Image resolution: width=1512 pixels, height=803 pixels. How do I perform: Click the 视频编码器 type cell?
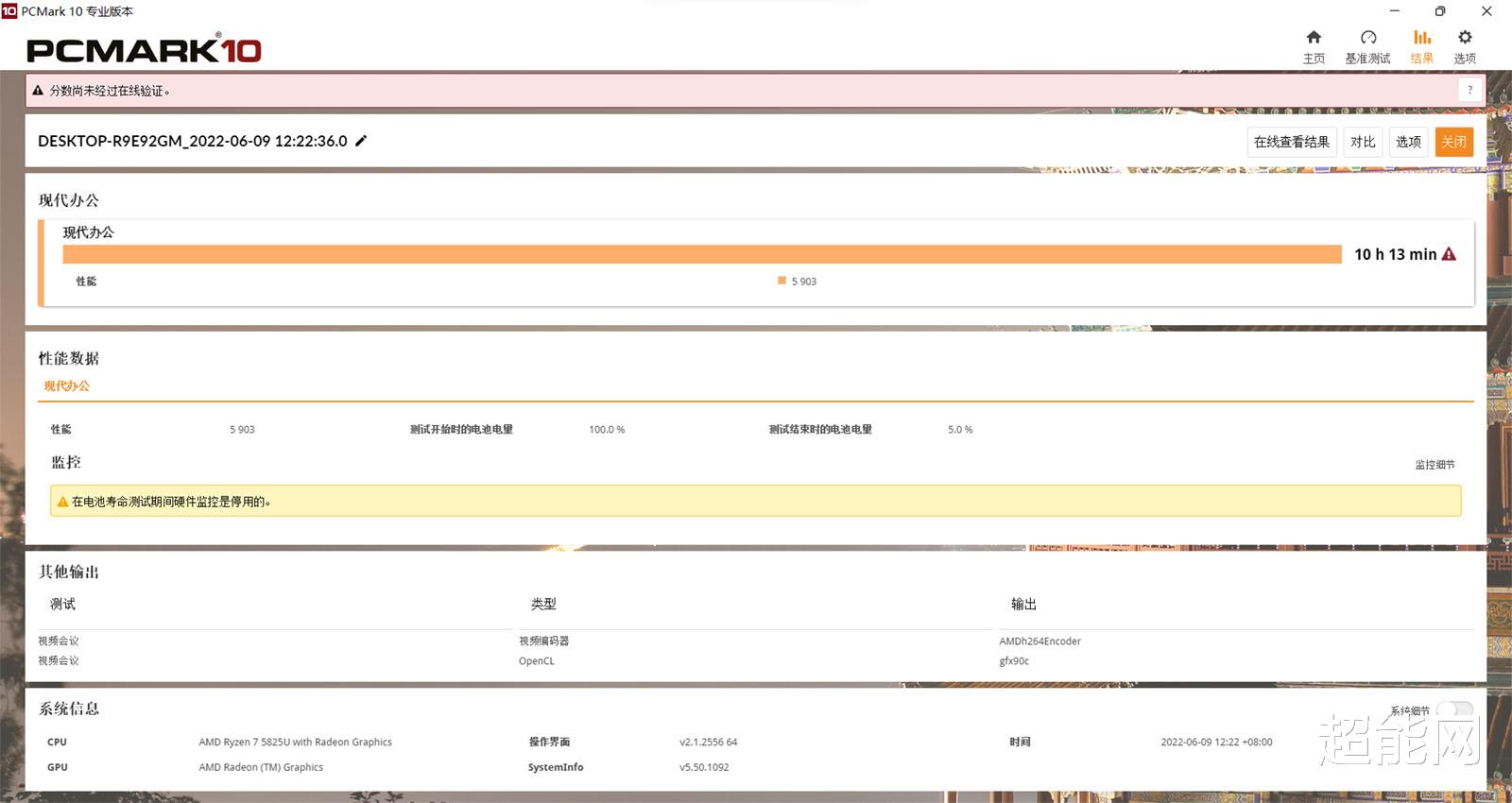click(543, 641)
